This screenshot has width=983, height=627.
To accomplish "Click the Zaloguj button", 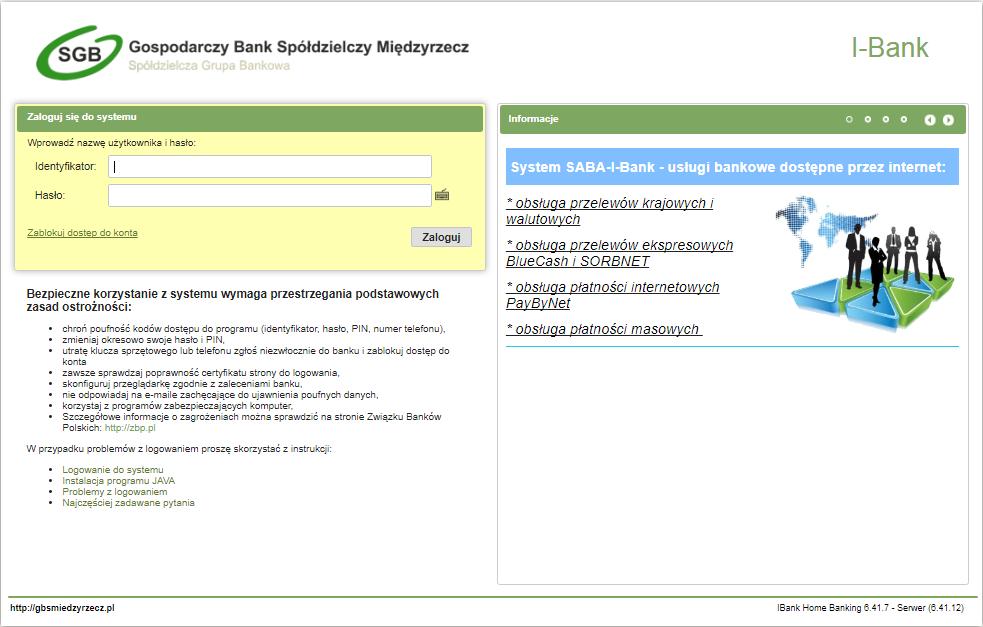I will click(x=441, y=237).
